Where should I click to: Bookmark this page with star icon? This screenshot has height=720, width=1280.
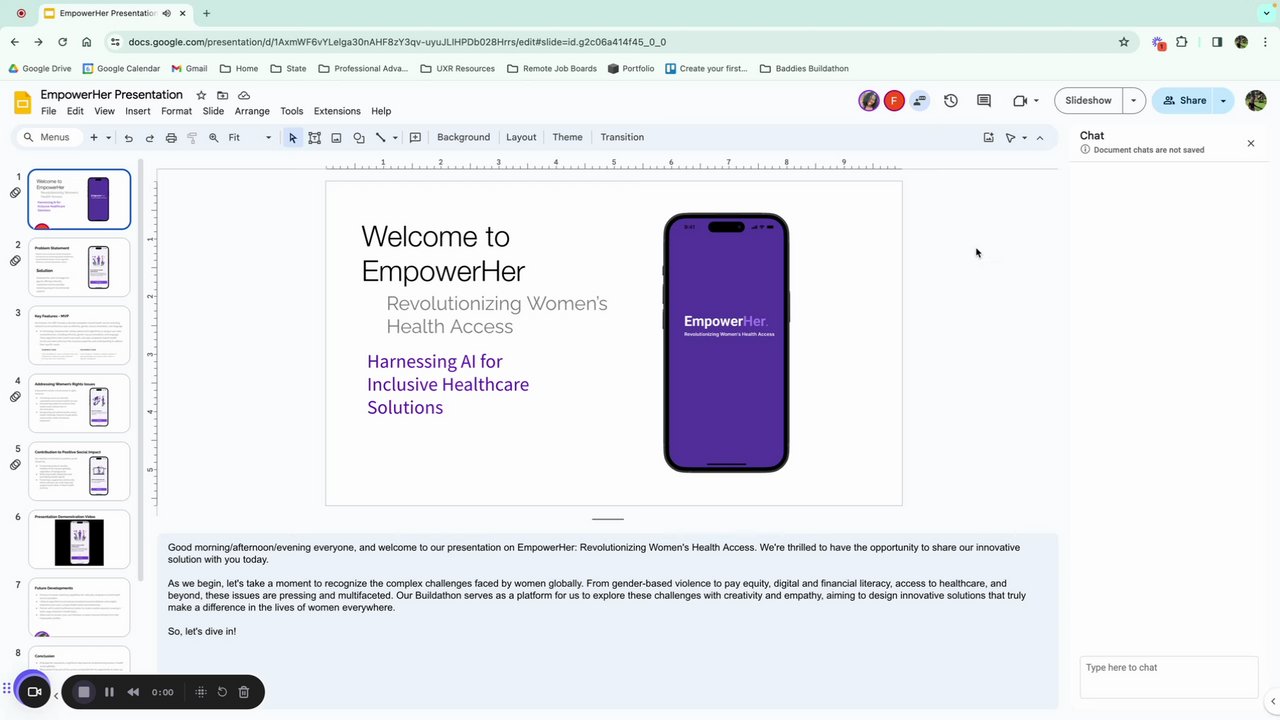[1124, 42]
